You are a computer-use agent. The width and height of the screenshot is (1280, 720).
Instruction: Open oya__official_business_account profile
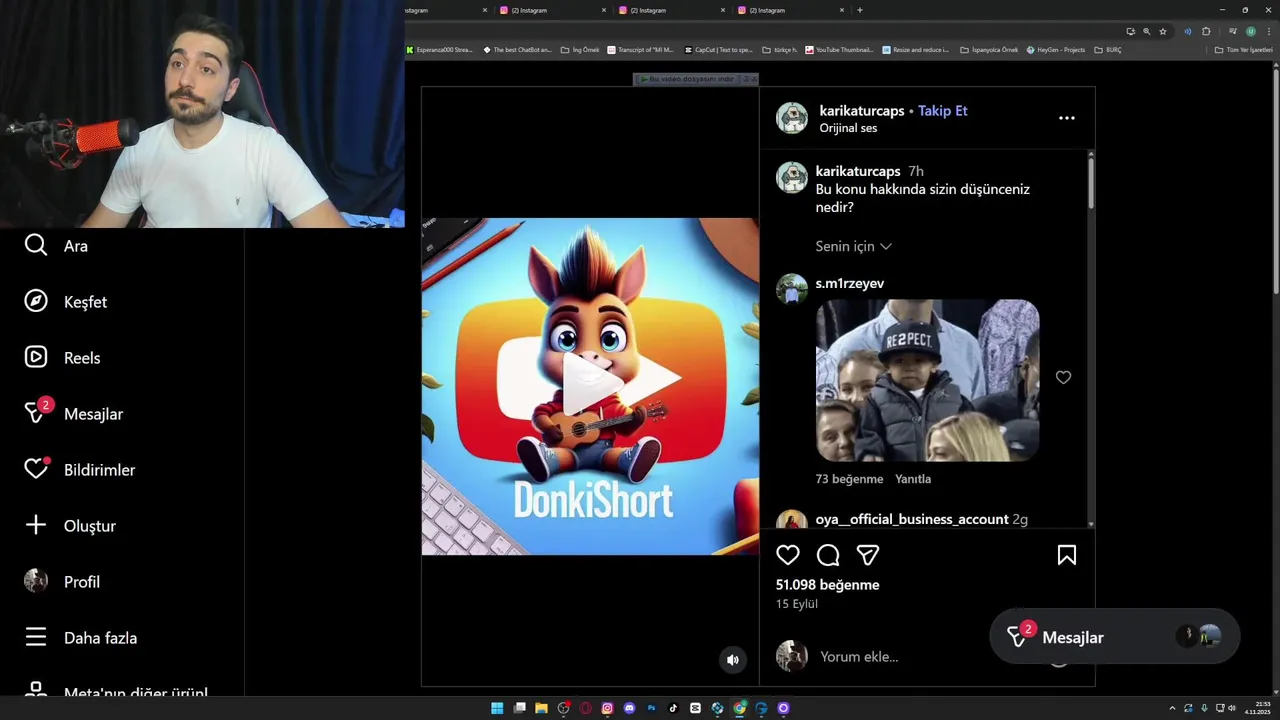click(x=912, y=520)
